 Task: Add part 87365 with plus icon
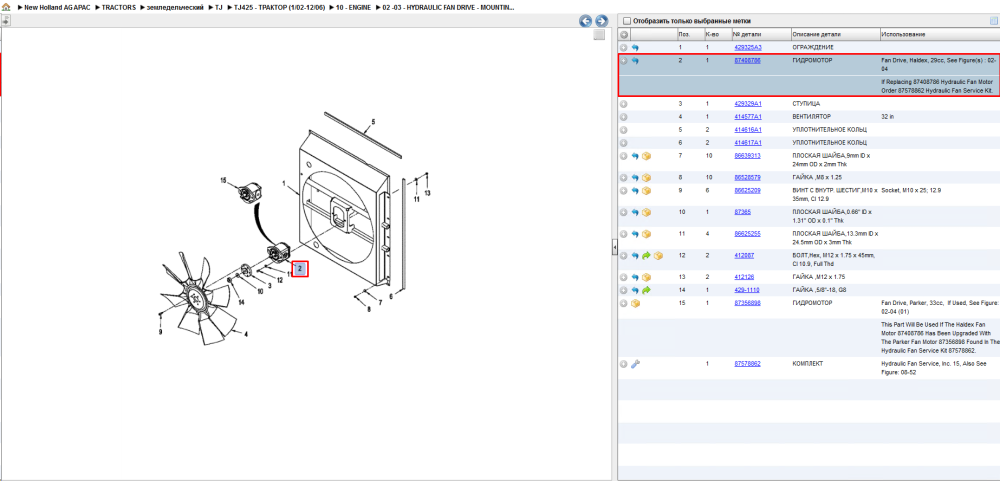click(x=624, y=212)
